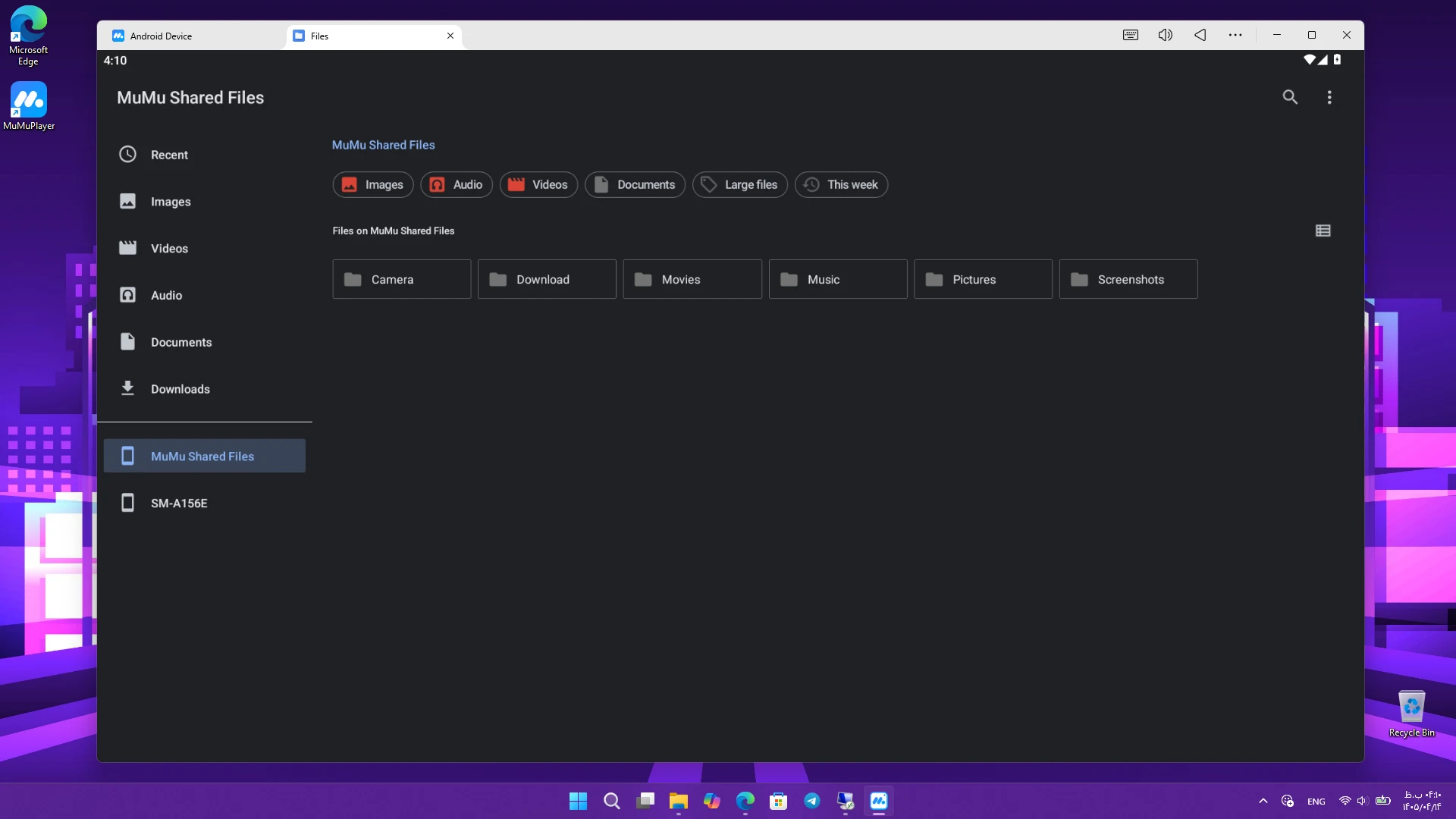The height and width of the screenshot is (819, 1456).
Task: Filter by Large files chip
Action: click(740, 184)
